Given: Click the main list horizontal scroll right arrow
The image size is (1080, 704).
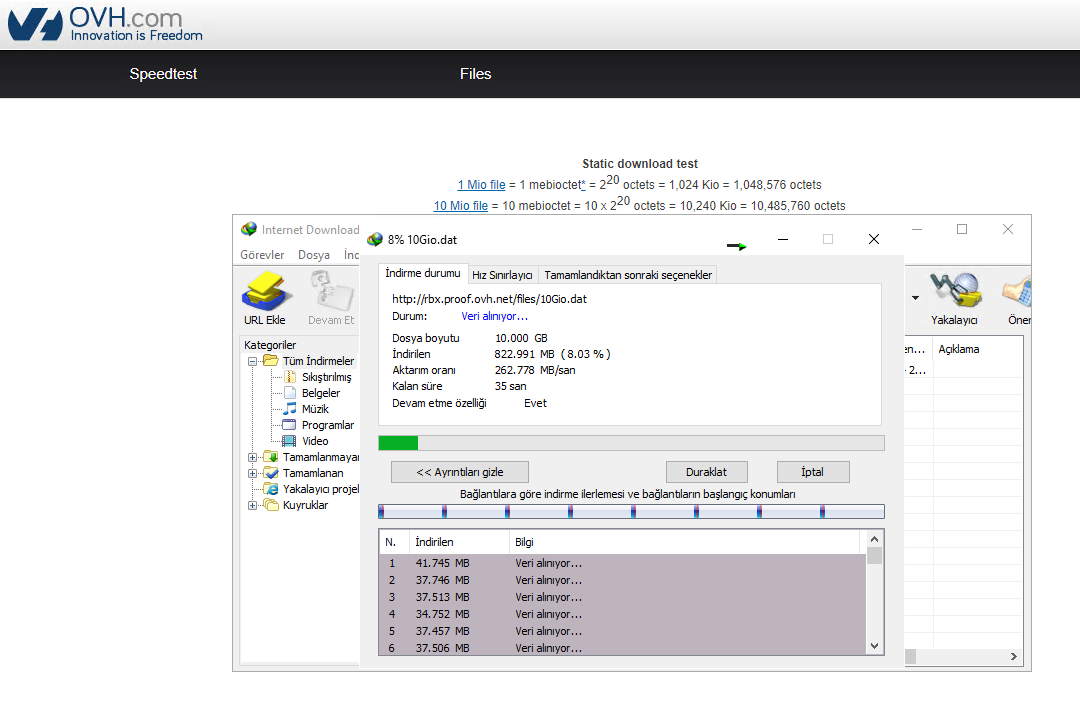Looking at the screenshot, I should coord(1014,656).
